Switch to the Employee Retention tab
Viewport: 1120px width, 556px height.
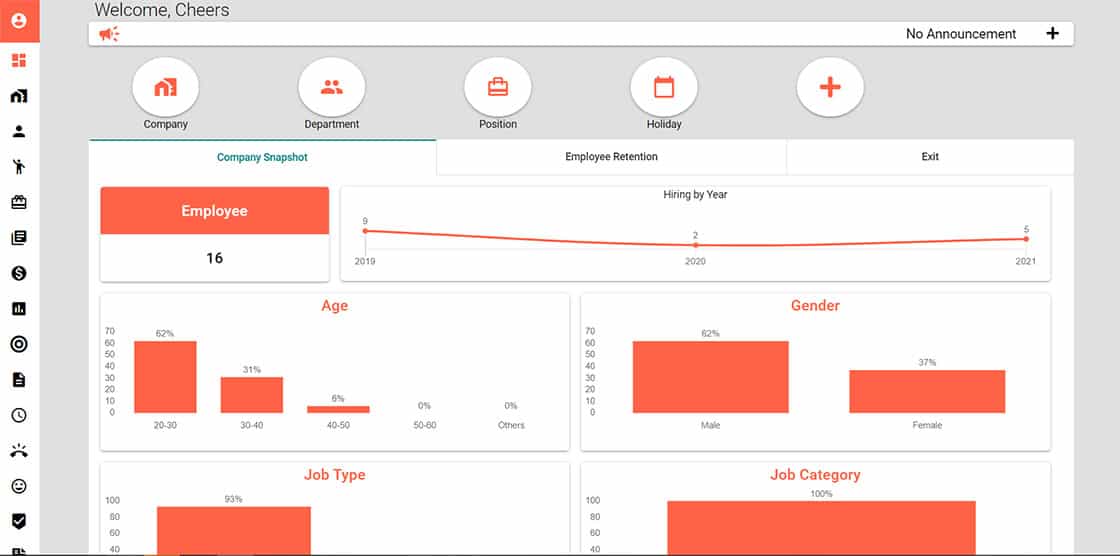[611, 157]
